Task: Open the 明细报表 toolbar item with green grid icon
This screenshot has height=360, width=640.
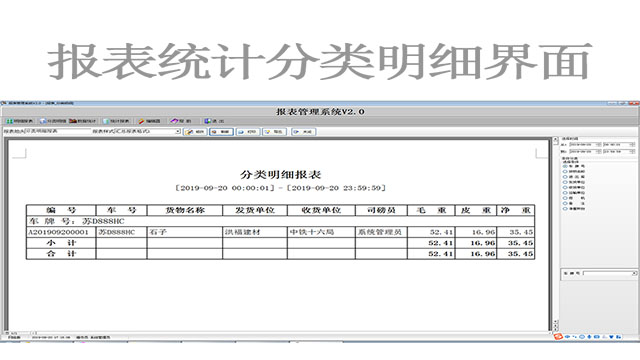Action: (19, 121)
